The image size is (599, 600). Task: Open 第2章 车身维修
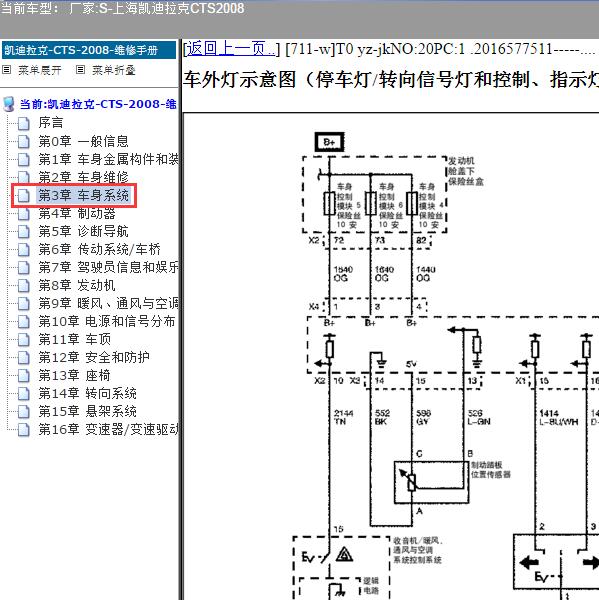tap(83, 177)
